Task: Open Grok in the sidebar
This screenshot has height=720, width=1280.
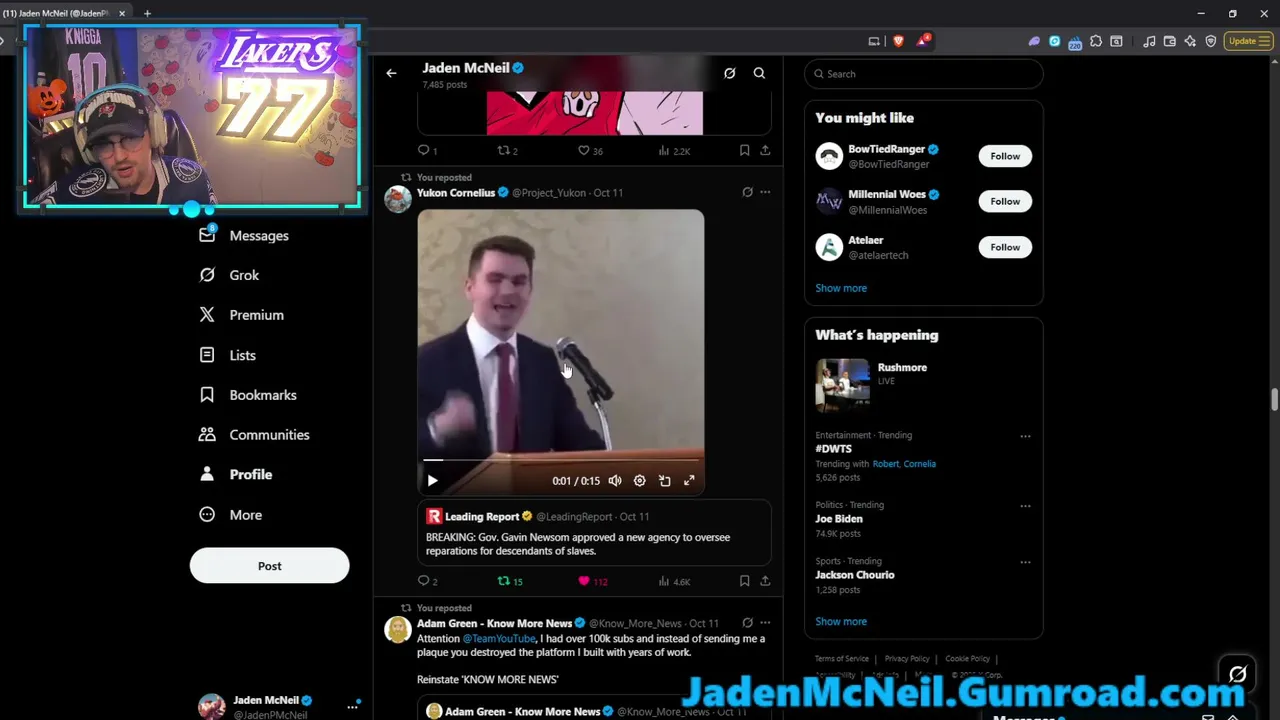Action: click(230, 275)
